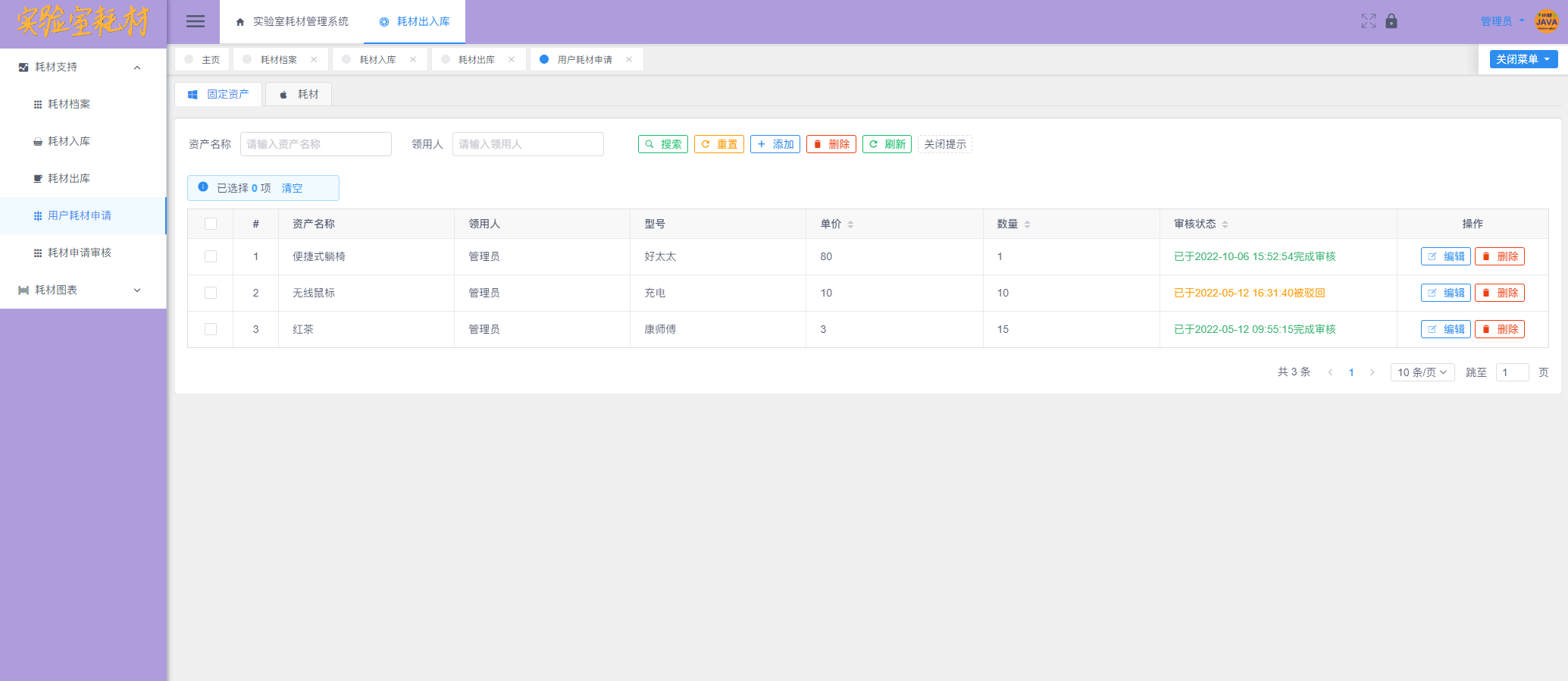The width and height of the screenshot is (1568, 681).
Task: Open the 管理员 user dropdown
Action: pos(1502,21)
